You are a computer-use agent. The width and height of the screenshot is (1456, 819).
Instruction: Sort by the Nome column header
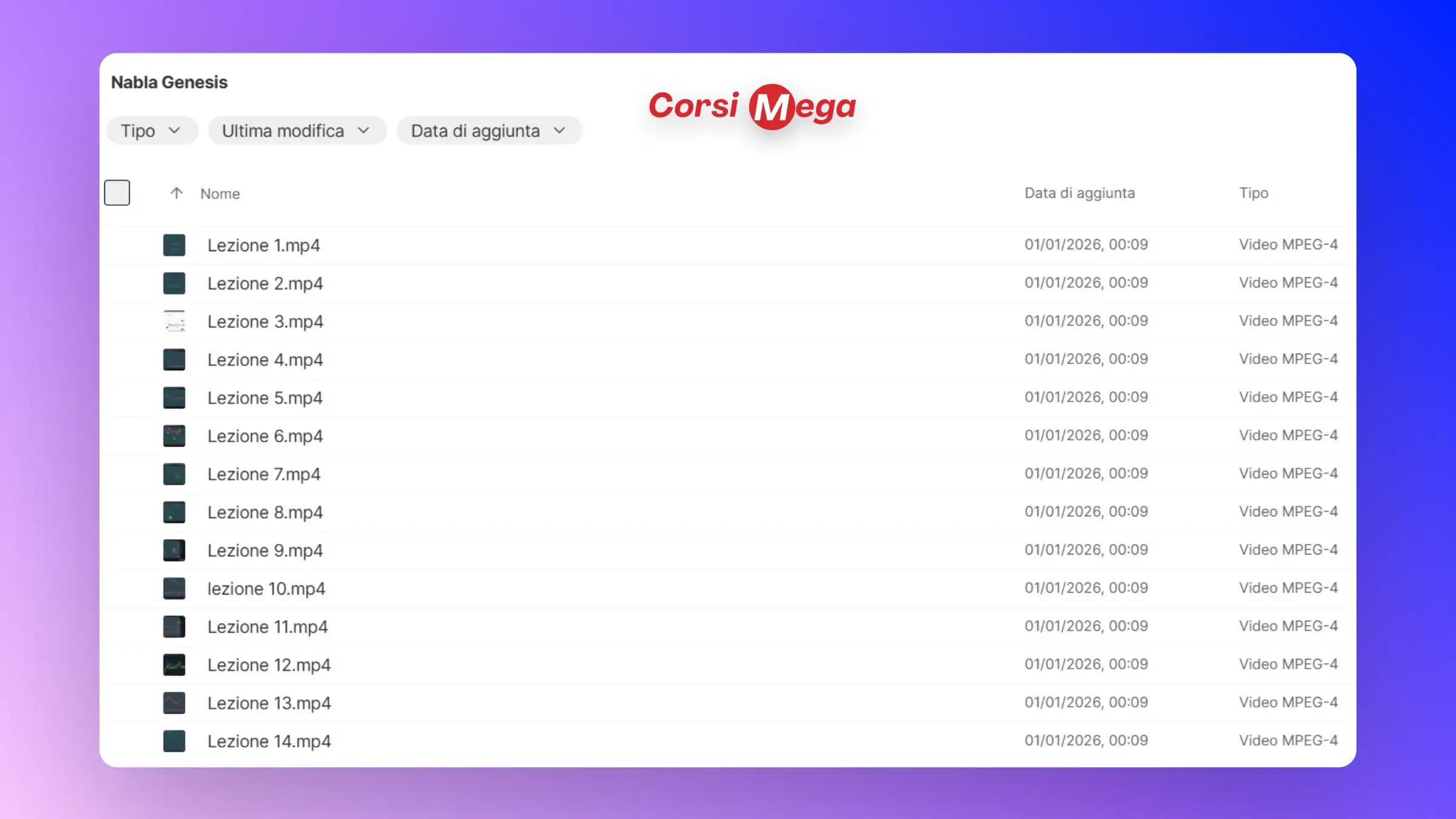[x=220, y=194]
